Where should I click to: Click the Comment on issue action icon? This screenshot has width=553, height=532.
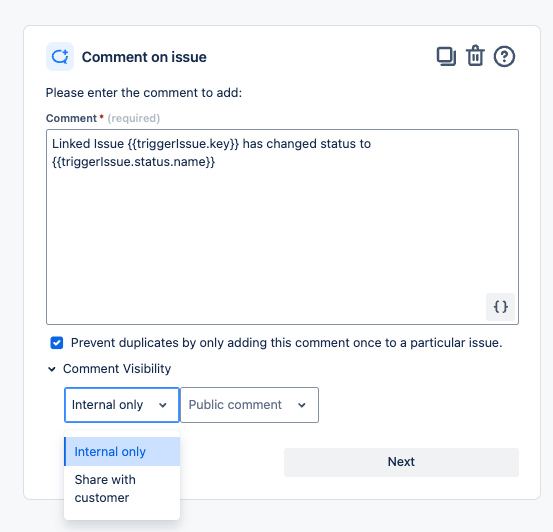(60, 56)
